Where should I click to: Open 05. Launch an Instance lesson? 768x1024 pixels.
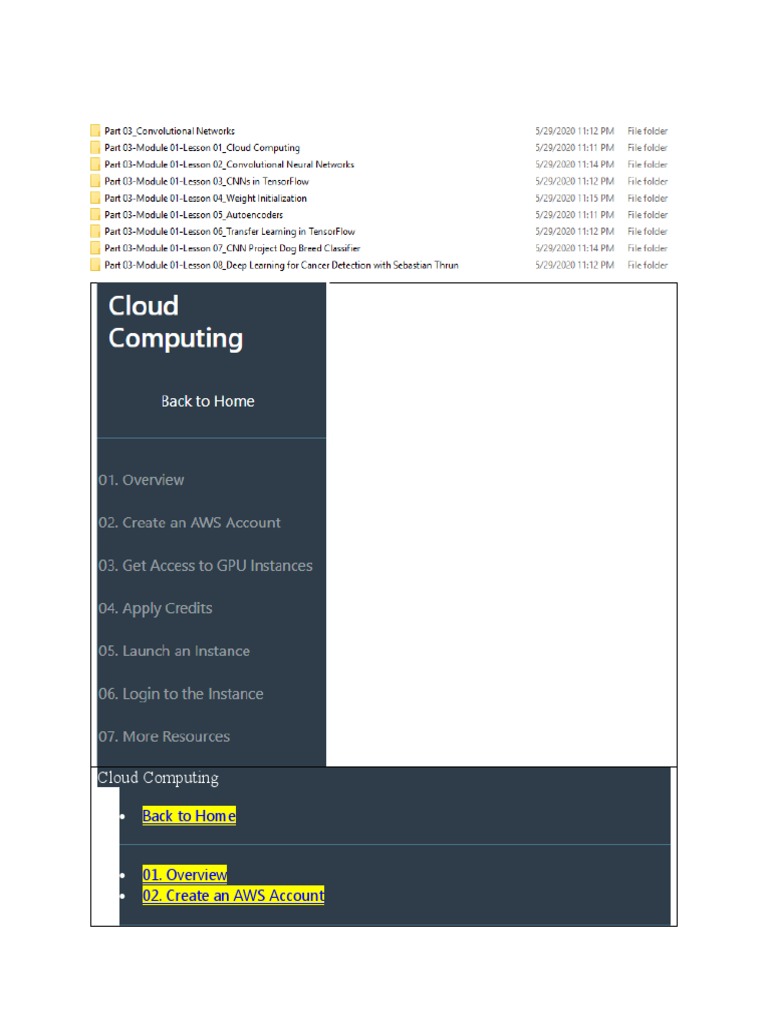[x=174, y=651]
